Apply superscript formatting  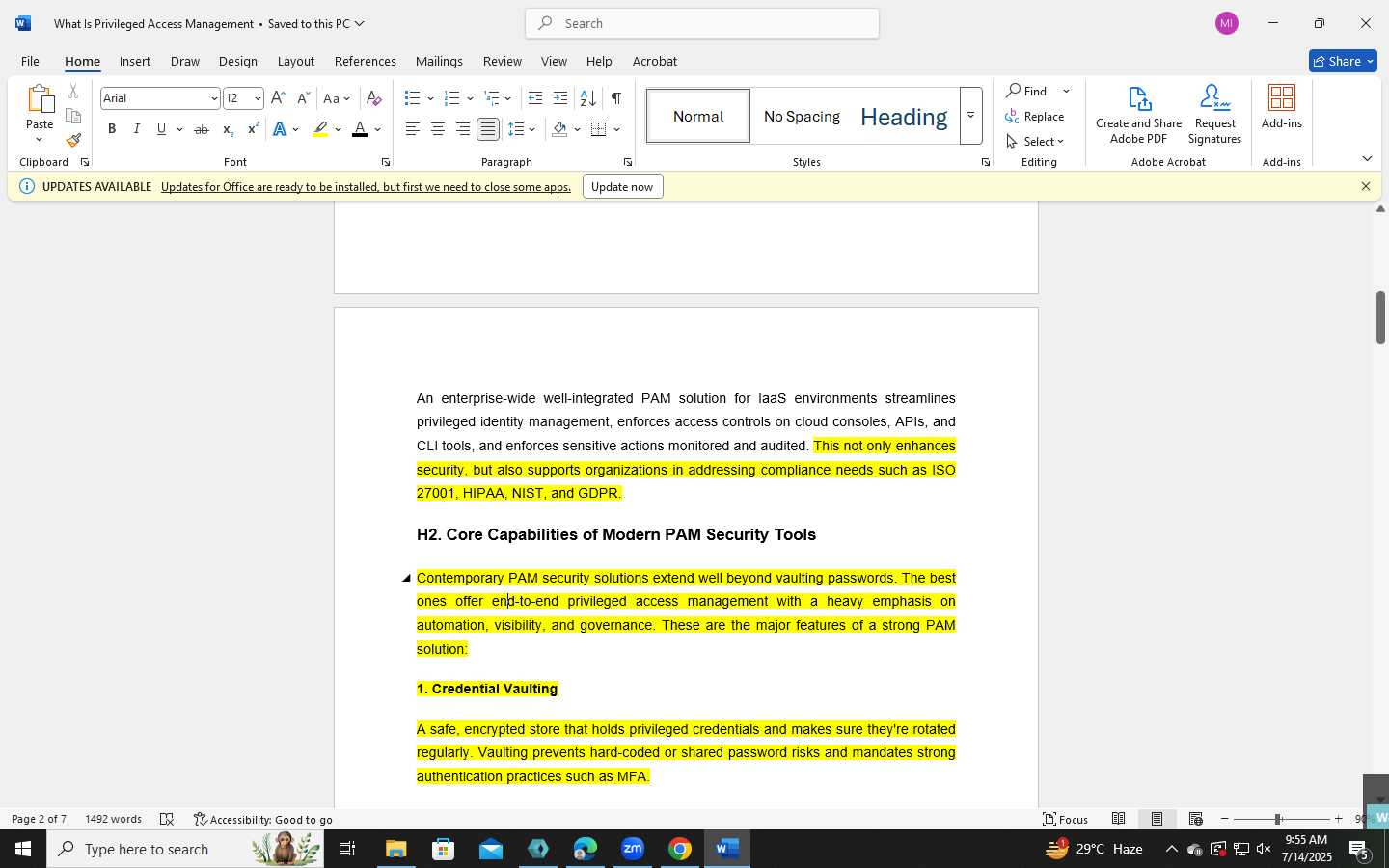[253, 129]
